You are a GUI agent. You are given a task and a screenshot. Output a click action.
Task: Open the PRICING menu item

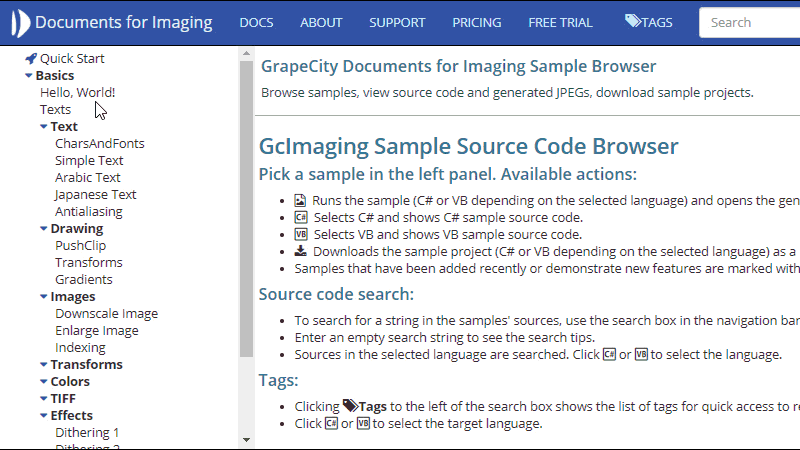click(477, 22)
